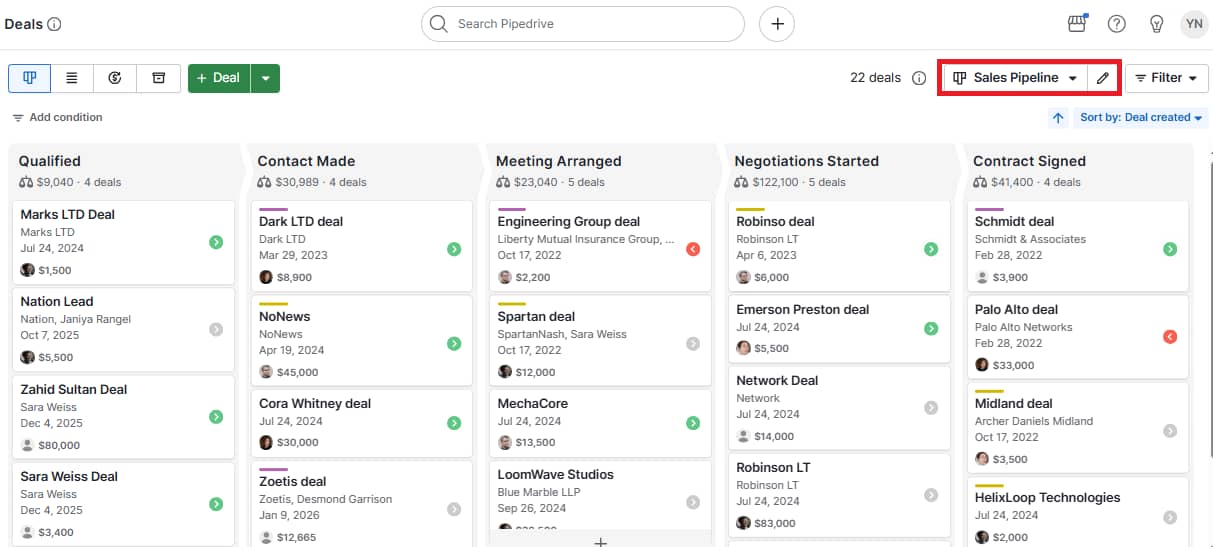Click the red overdue icon on Palo Alto deal
Viewport: 1213px width, 547px height.
point(1170,337)
